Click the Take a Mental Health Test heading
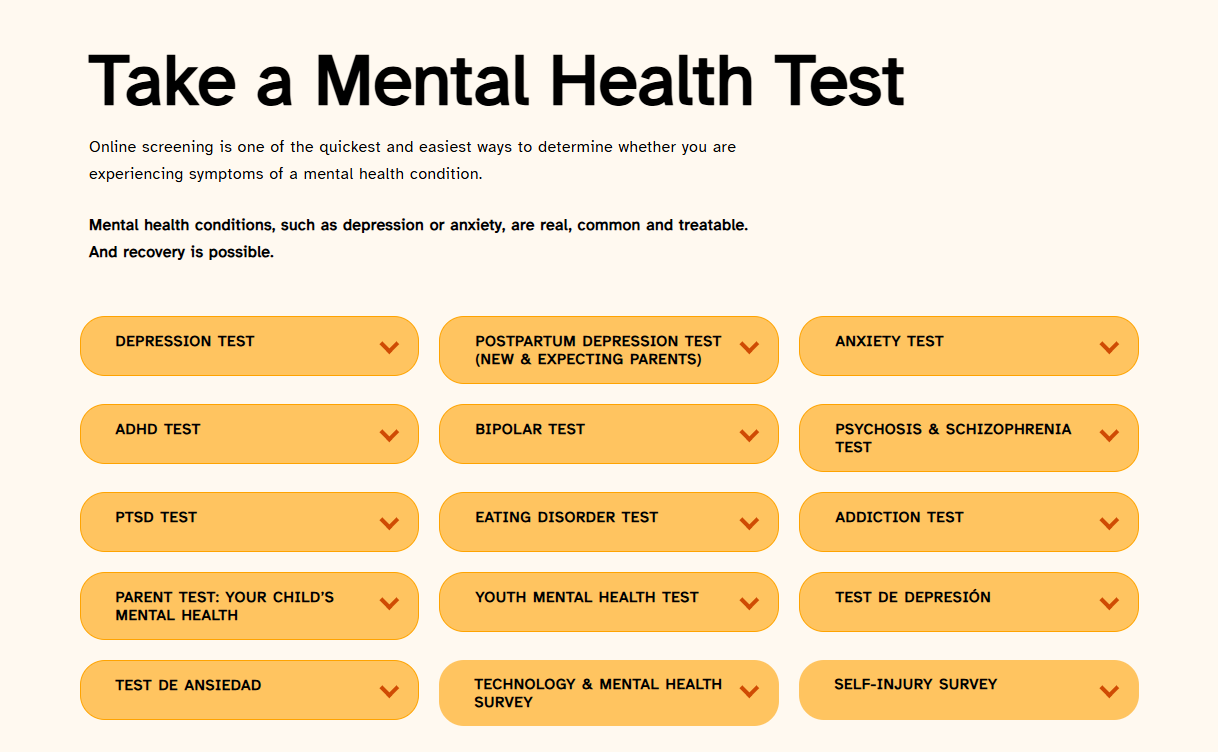 point(496,80)
